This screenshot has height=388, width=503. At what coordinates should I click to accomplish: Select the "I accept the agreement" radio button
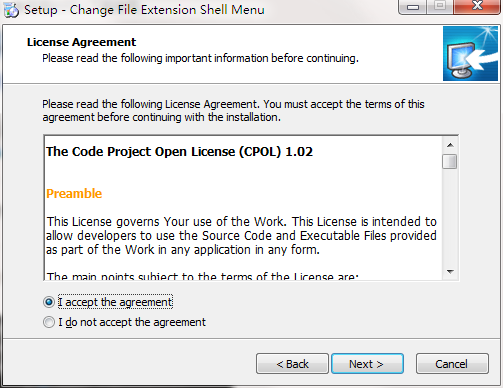coord(49,302)
